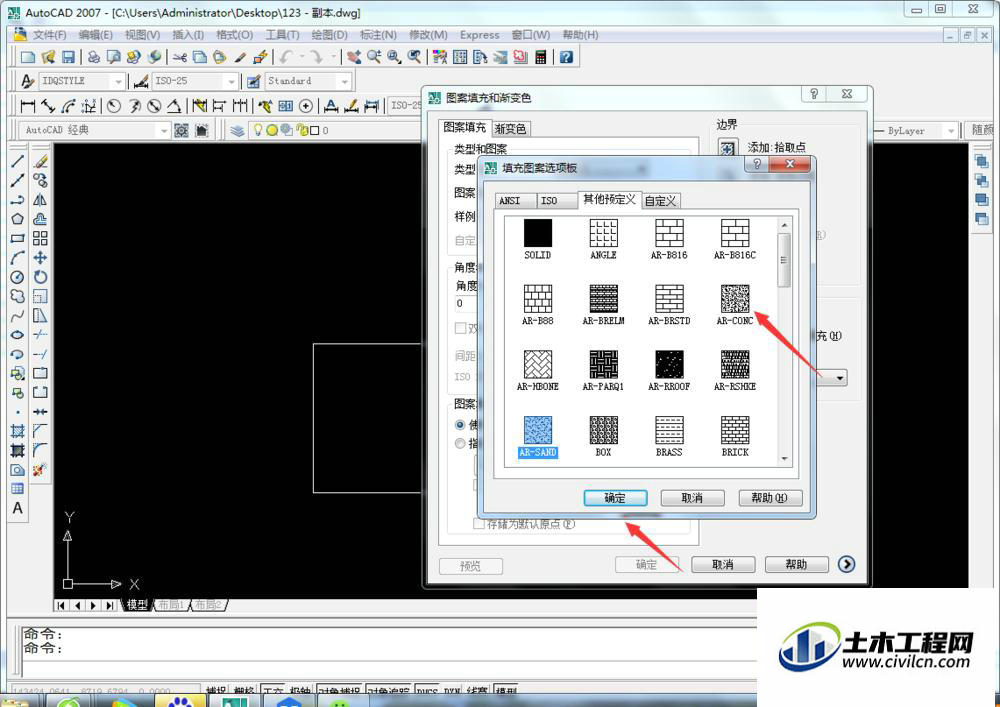Toggle the layer lock padlock icon
Screen dimensions: 1000x707
[x=302, y=130]
